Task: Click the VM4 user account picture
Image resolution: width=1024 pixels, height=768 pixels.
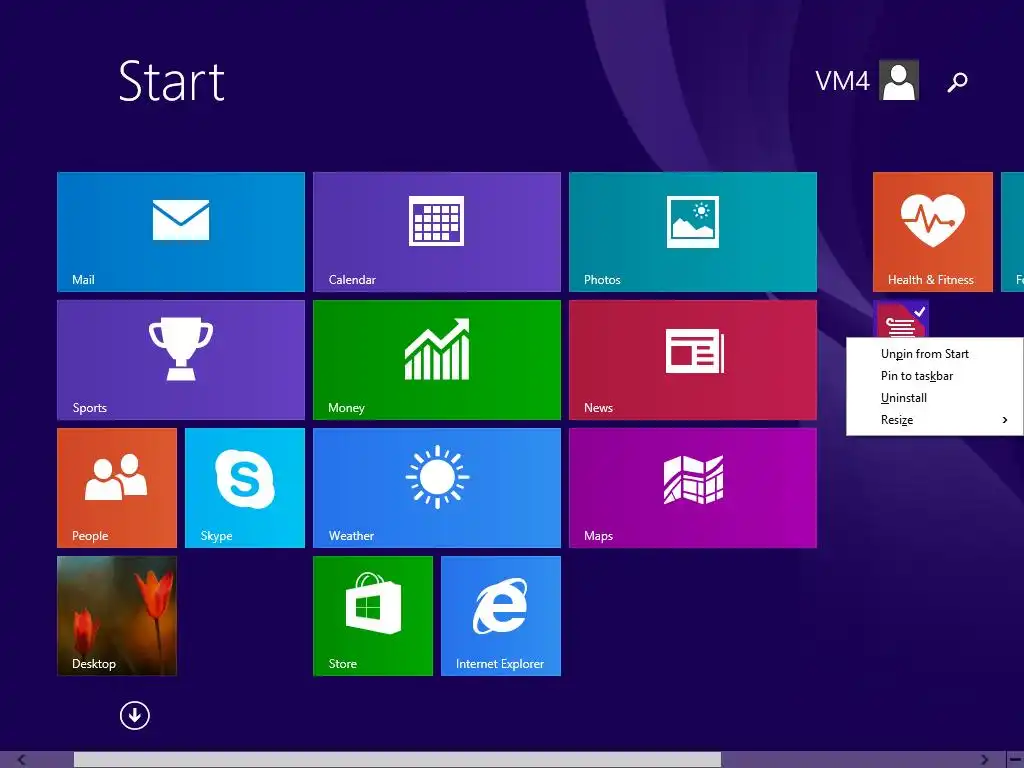Action: tap(899, 80)
